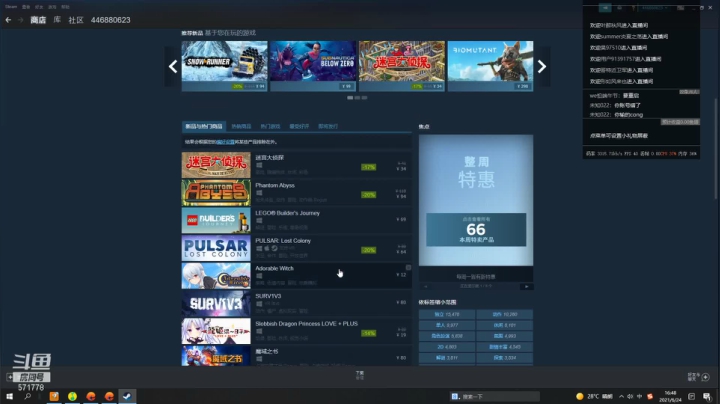
Task: Show previous recommended games with left arrow
Action: click(x=173, y=67)
